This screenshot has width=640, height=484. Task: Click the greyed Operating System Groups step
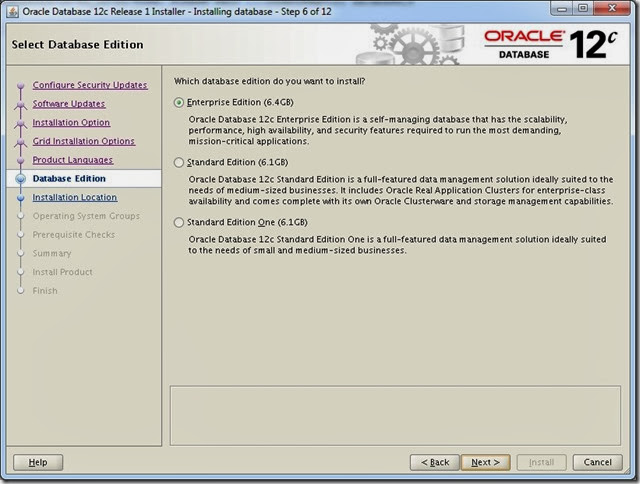click(86, 216)
